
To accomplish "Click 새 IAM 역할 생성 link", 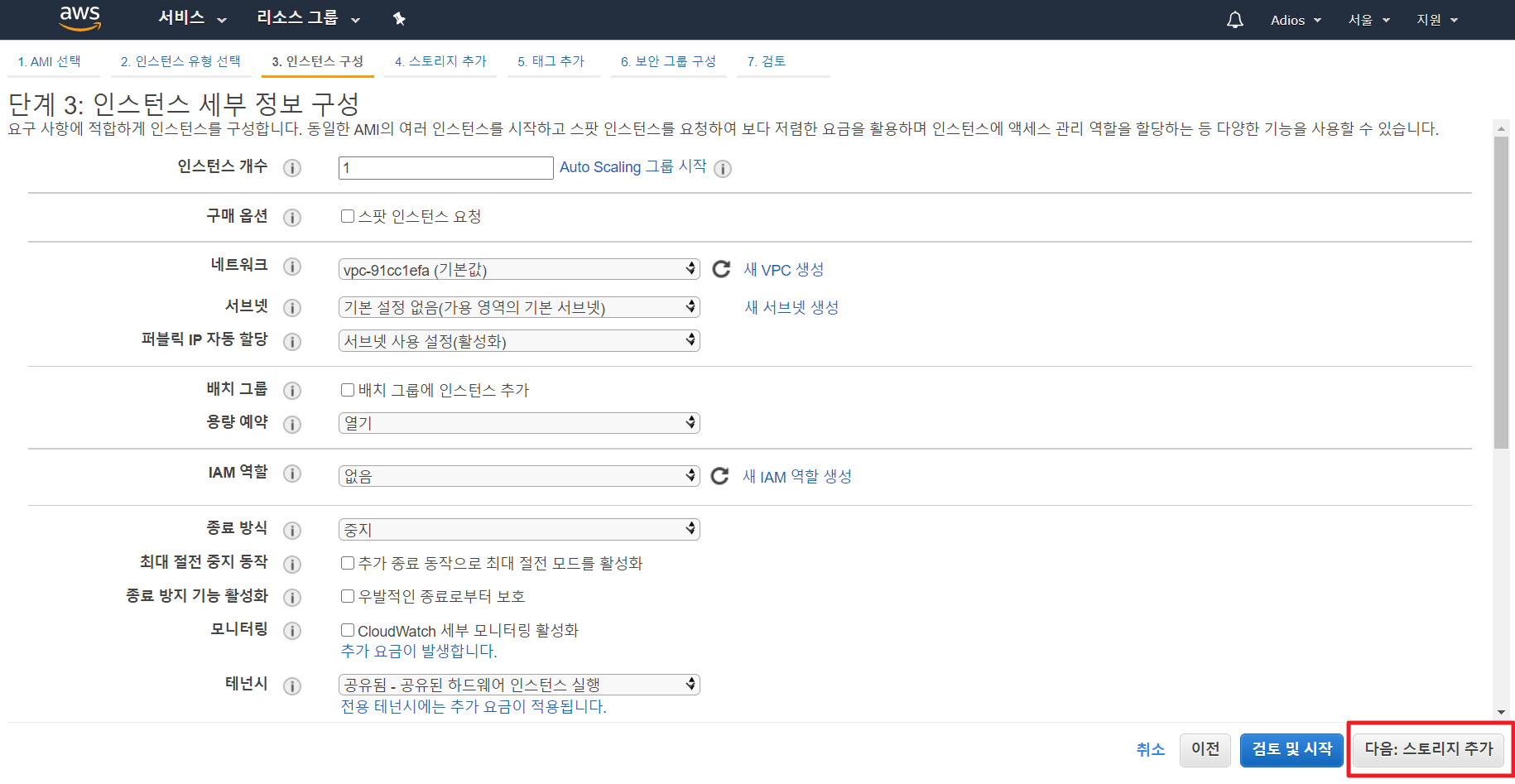I will [x=797, y=477].
